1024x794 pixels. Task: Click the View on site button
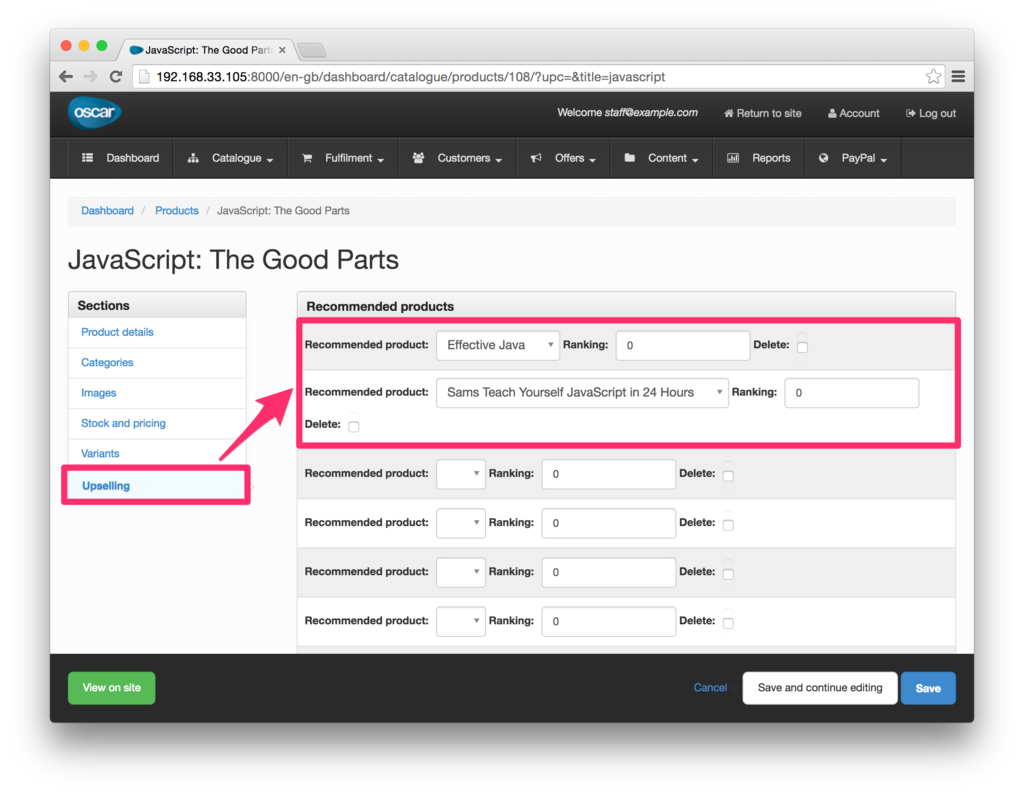(x=112, y=688)
